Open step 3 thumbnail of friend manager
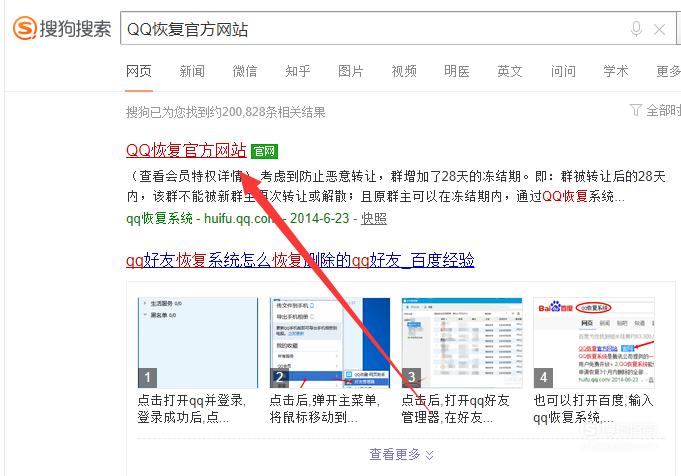Viewport: 681px width, 476px height. [x=462, y=343]
